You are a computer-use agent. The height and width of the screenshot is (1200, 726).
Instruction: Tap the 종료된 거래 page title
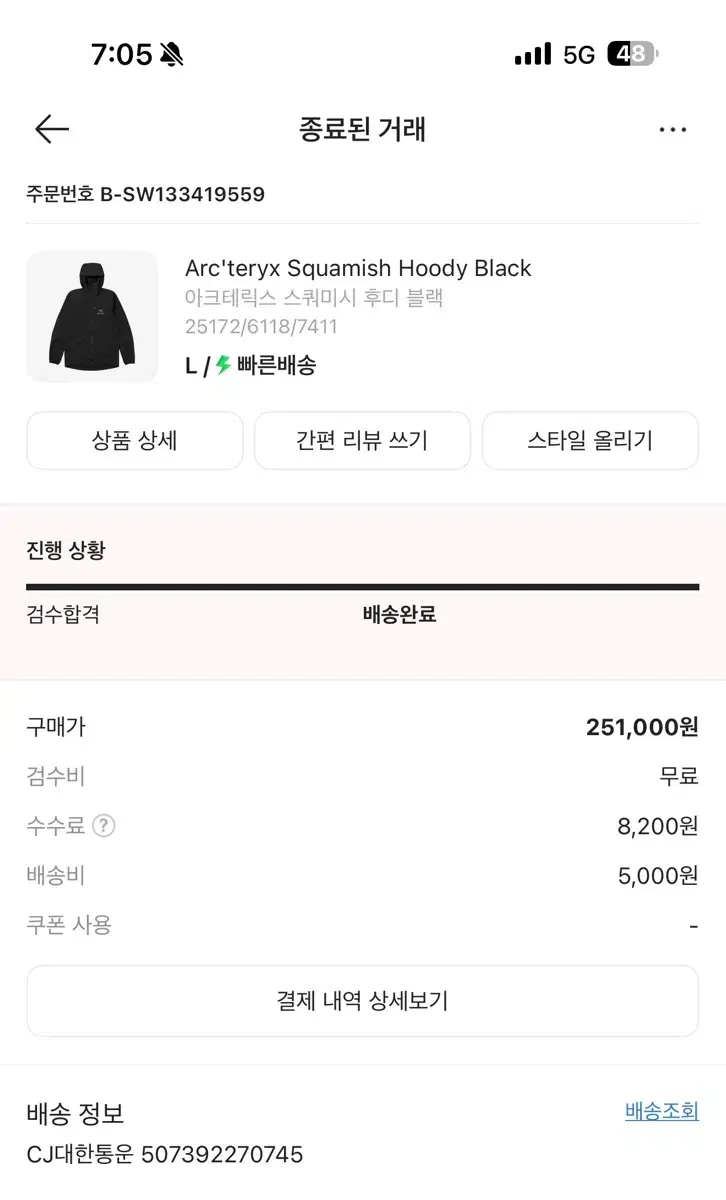[362, 130]
